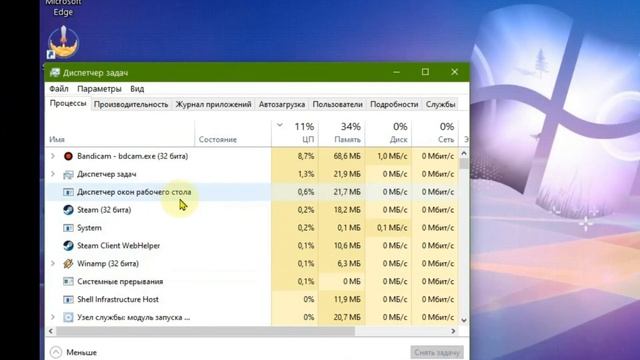Click the Системные прерывания icon

pyautogui.click(x=68, y=282)
